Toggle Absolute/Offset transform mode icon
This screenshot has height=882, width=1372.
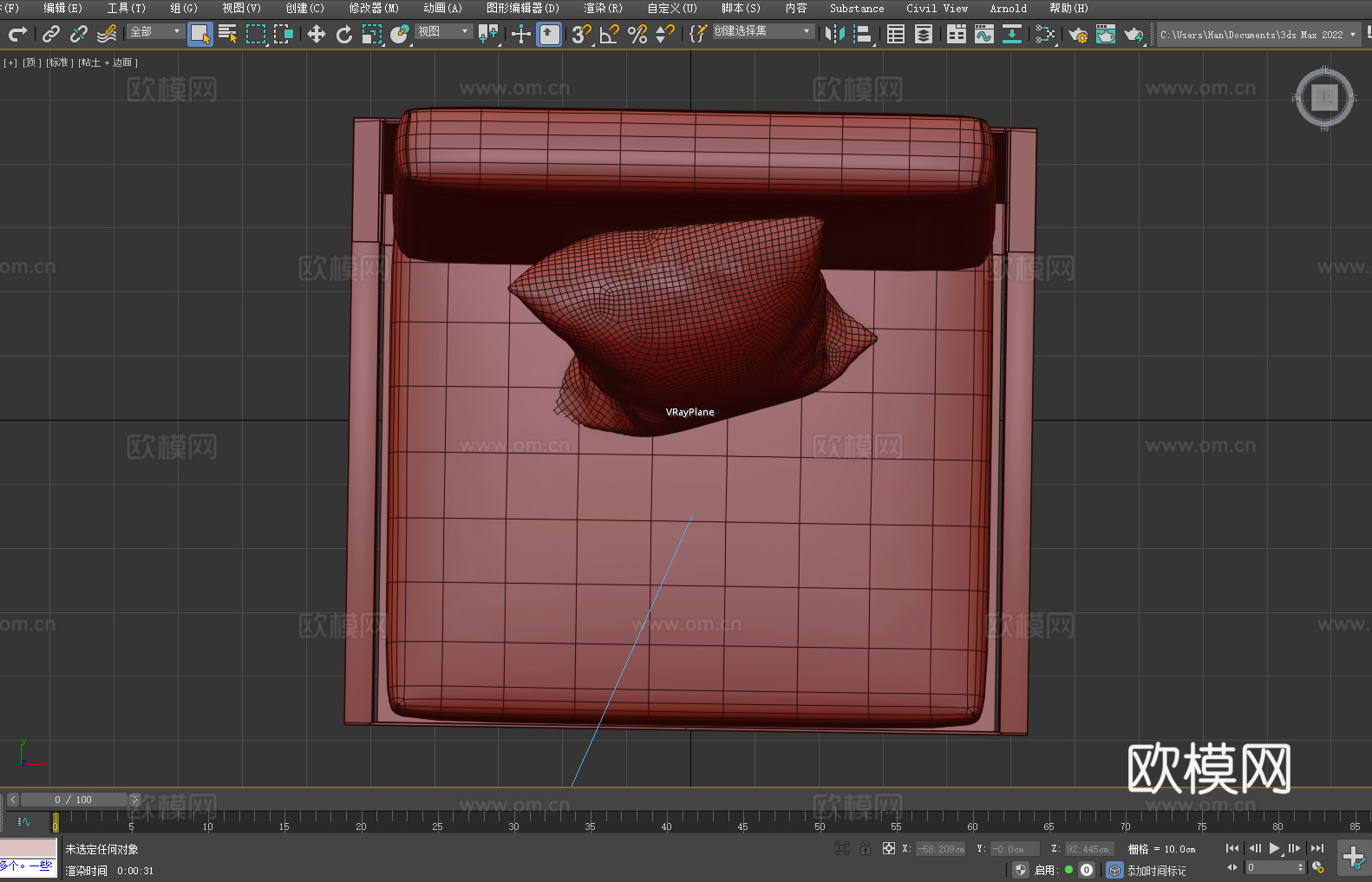click(889, 848)
